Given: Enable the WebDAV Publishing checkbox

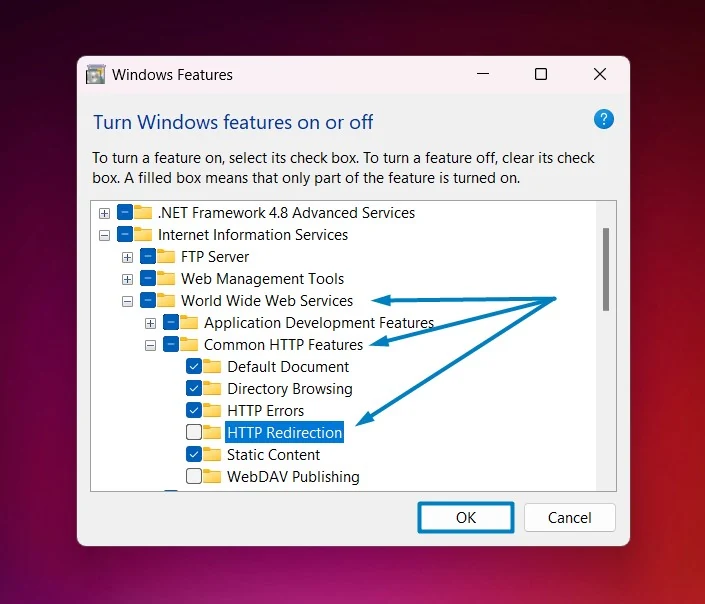Looking at the screenshot, I should click(x=194, y=476).
